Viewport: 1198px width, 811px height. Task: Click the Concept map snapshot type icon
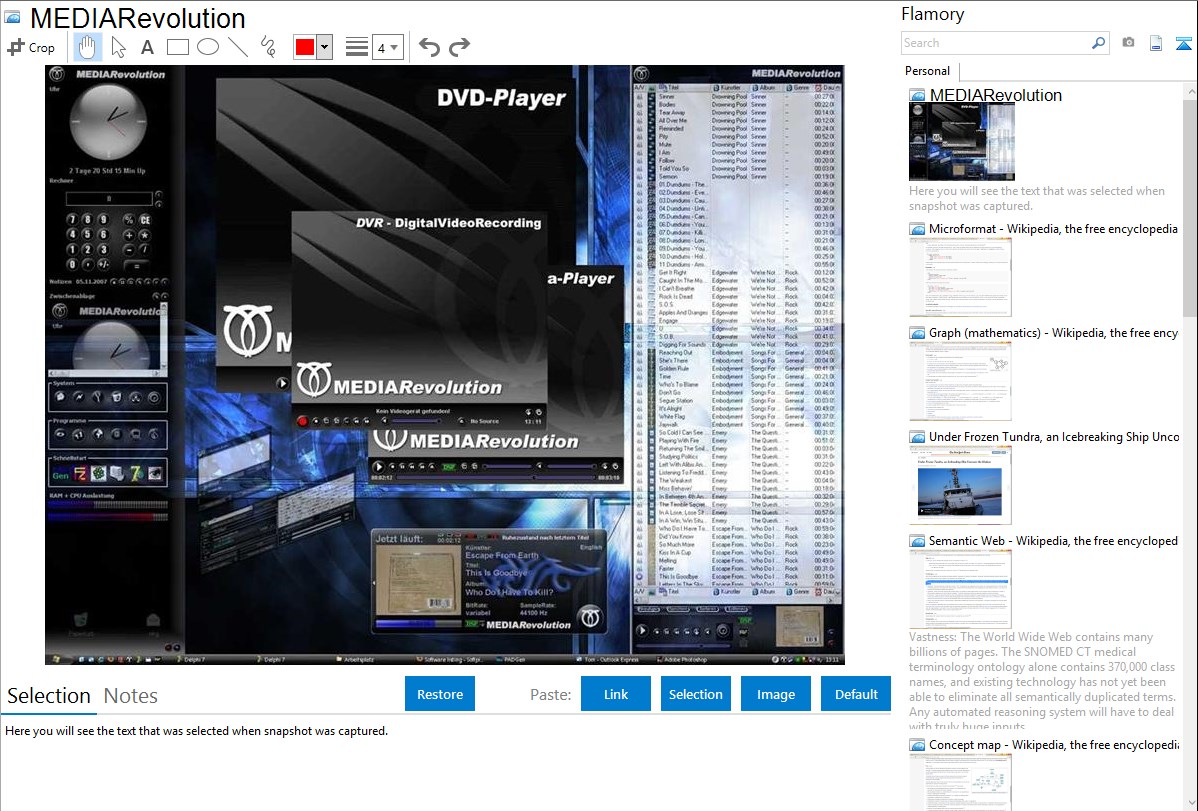(x=917, y=744)
